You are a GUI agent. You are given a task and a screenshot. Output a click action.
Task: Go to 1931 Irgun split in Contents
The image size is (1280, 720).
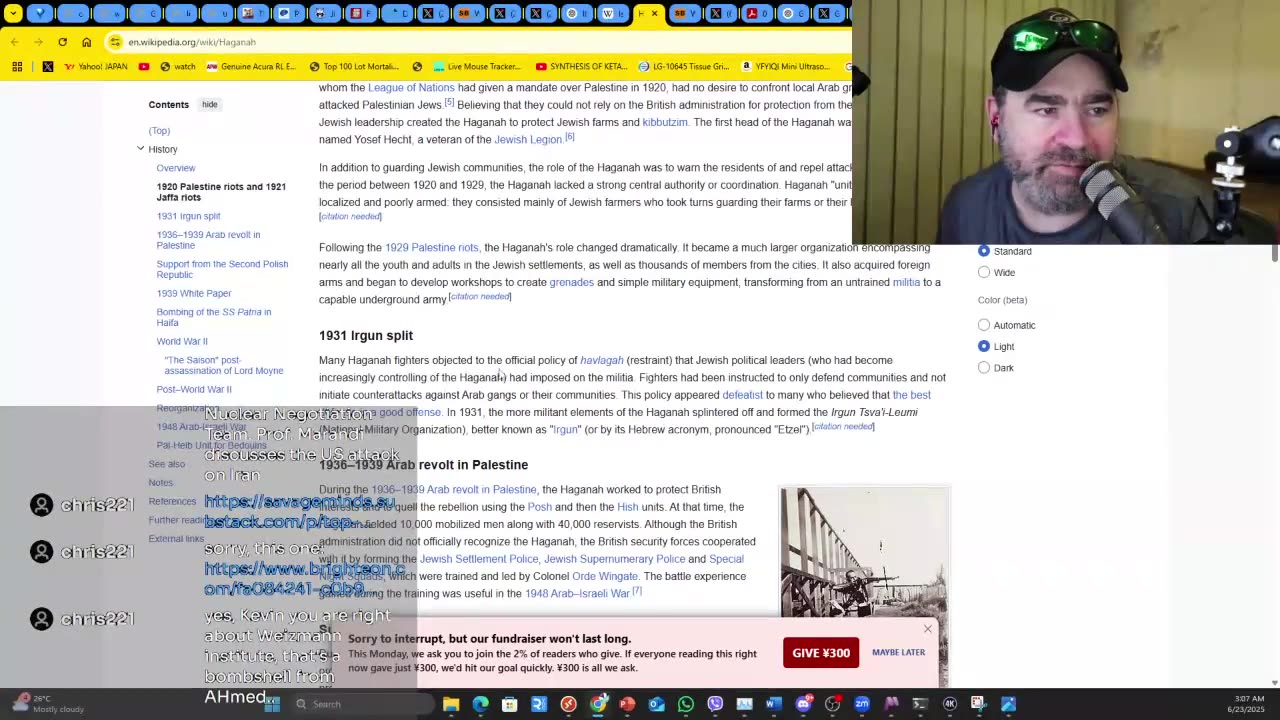(188, 216)
